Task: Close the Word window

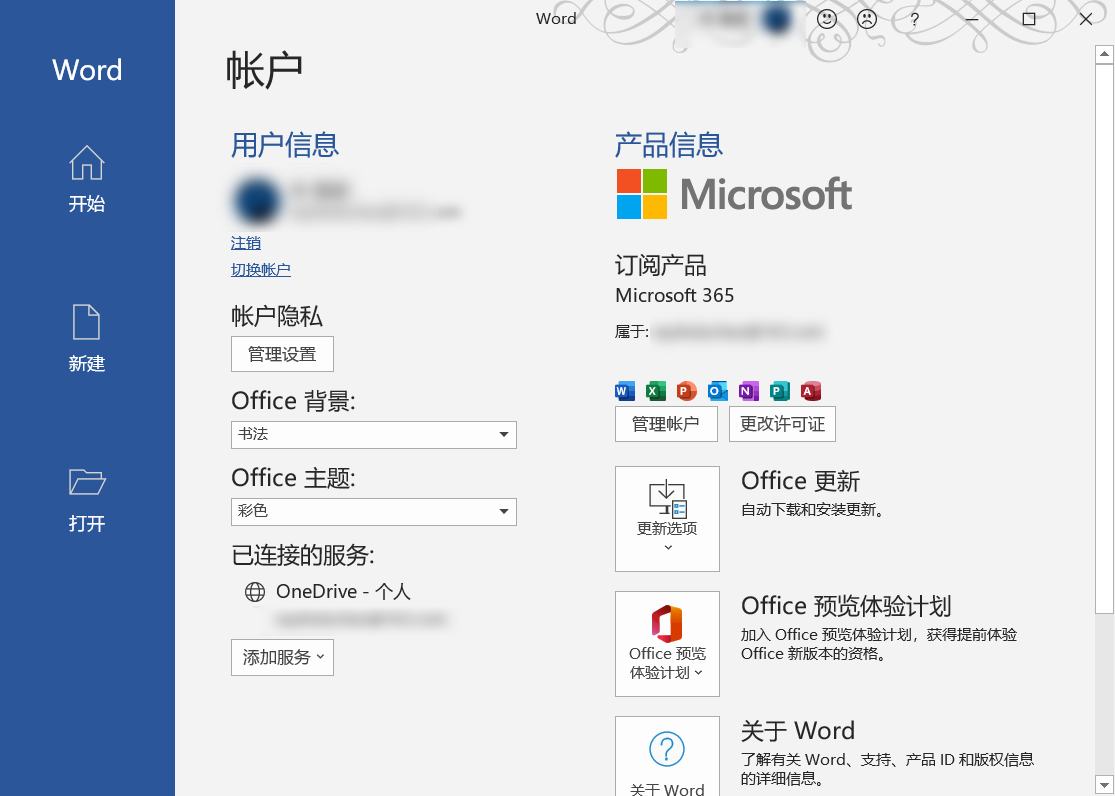Action: tap(1085, 19)
